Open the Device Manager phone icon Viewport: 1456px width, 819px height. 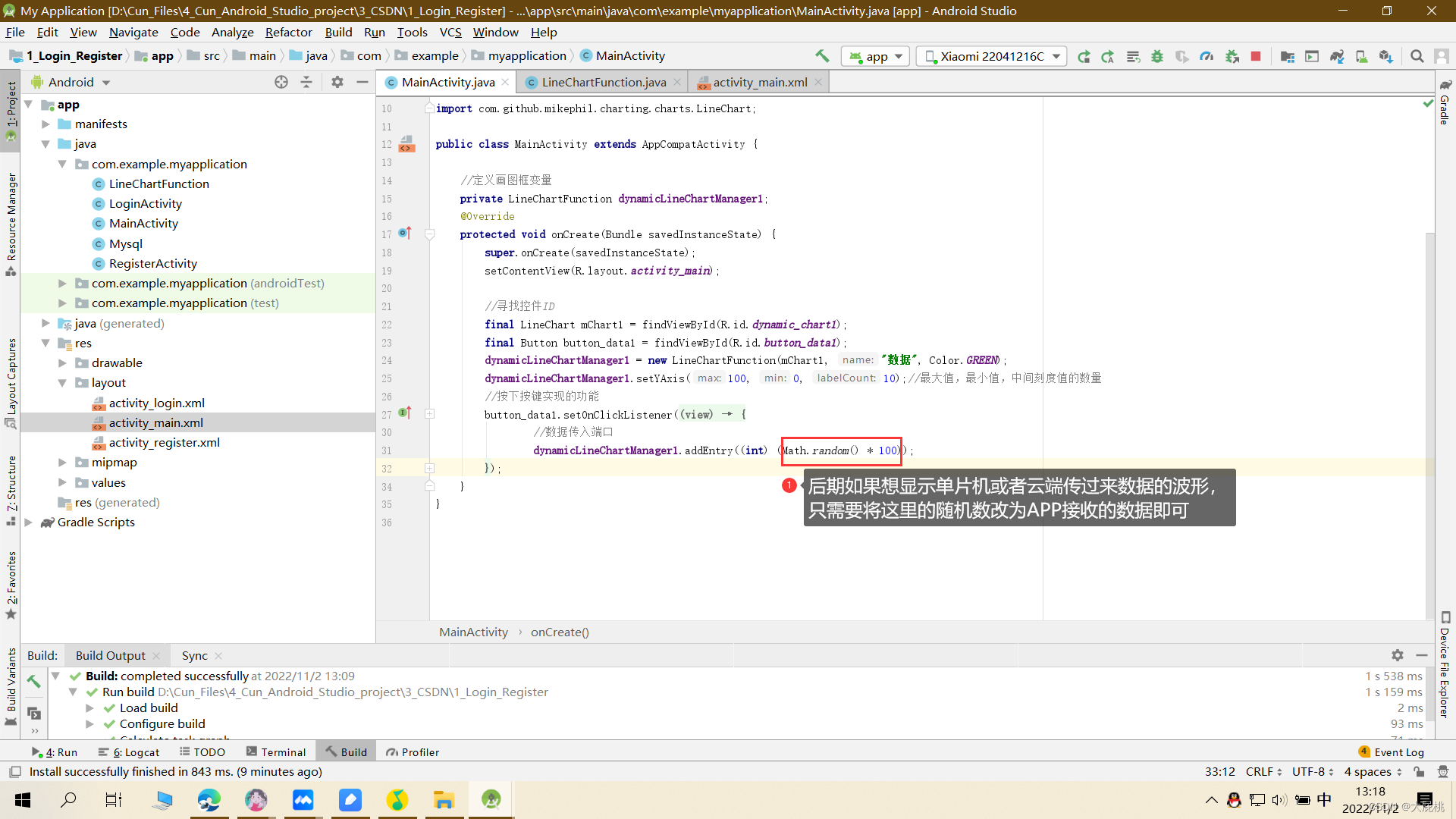pyautogui.click(x=1361, y=56)
